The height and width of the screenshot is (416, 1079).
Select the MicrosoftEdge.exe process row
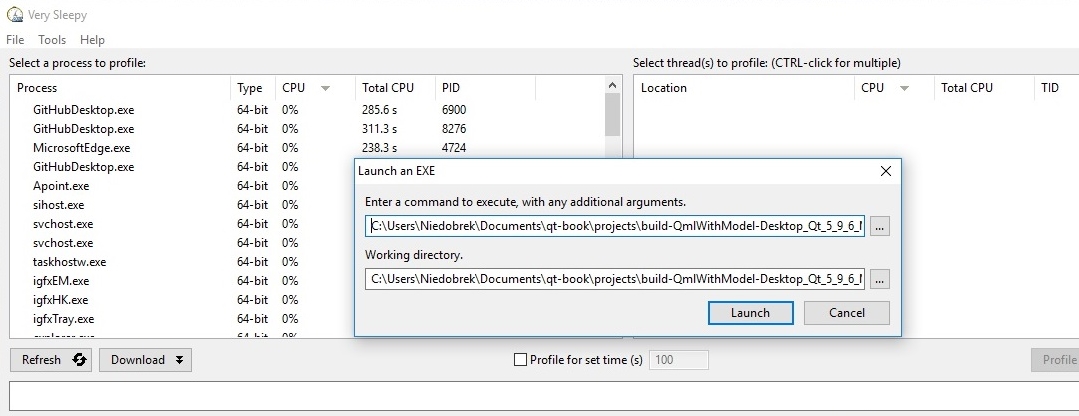coord(82,148)
